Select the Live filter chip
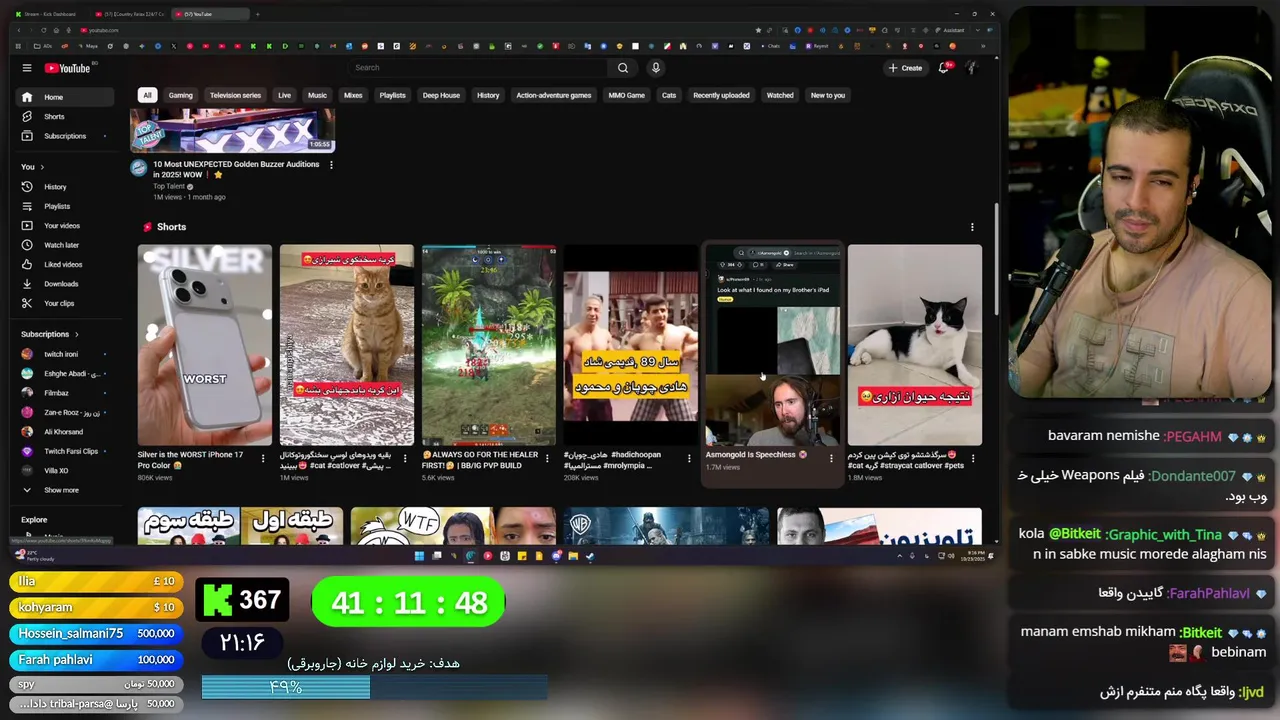Screen dimensions: 1280x720 coord(284,95)
